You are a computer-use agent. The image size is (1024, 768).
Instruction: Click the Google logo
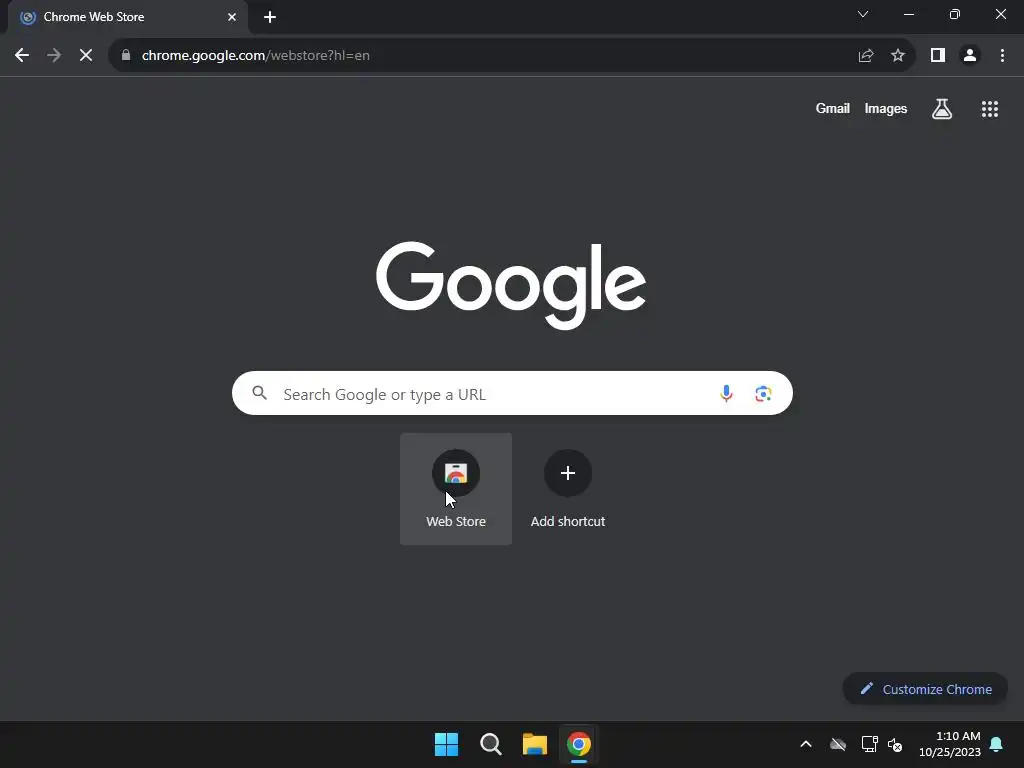511,285
